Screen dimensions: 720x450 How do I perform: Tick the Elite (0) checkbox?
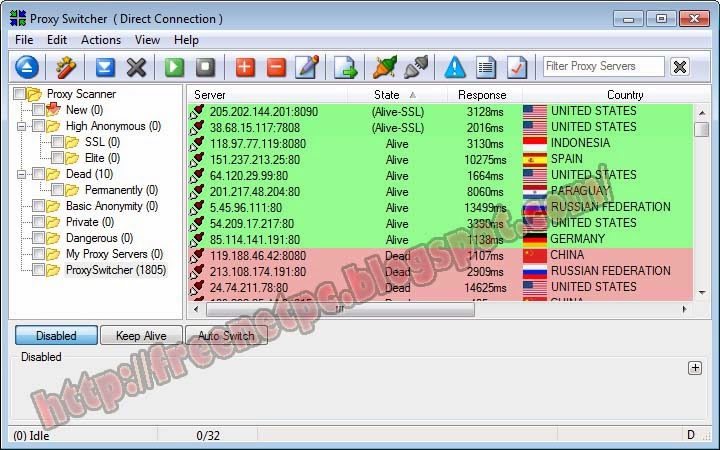[x=57, y=158]
